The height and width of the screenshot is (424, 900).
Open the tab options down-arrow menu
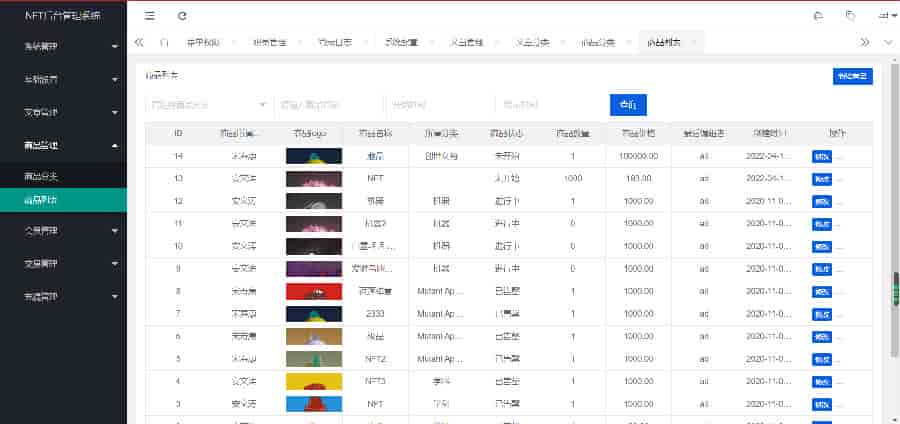click(888, 42)
